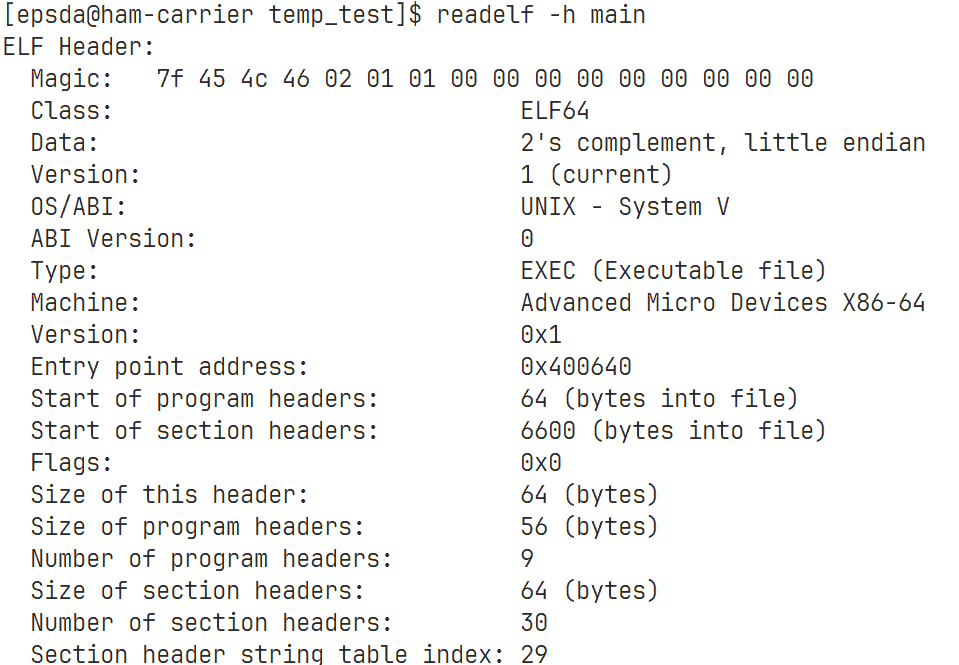Click the readelf -h main command text
Image resolution: width=959 pixels, height=665 pixels.
(x=541, y=15)
